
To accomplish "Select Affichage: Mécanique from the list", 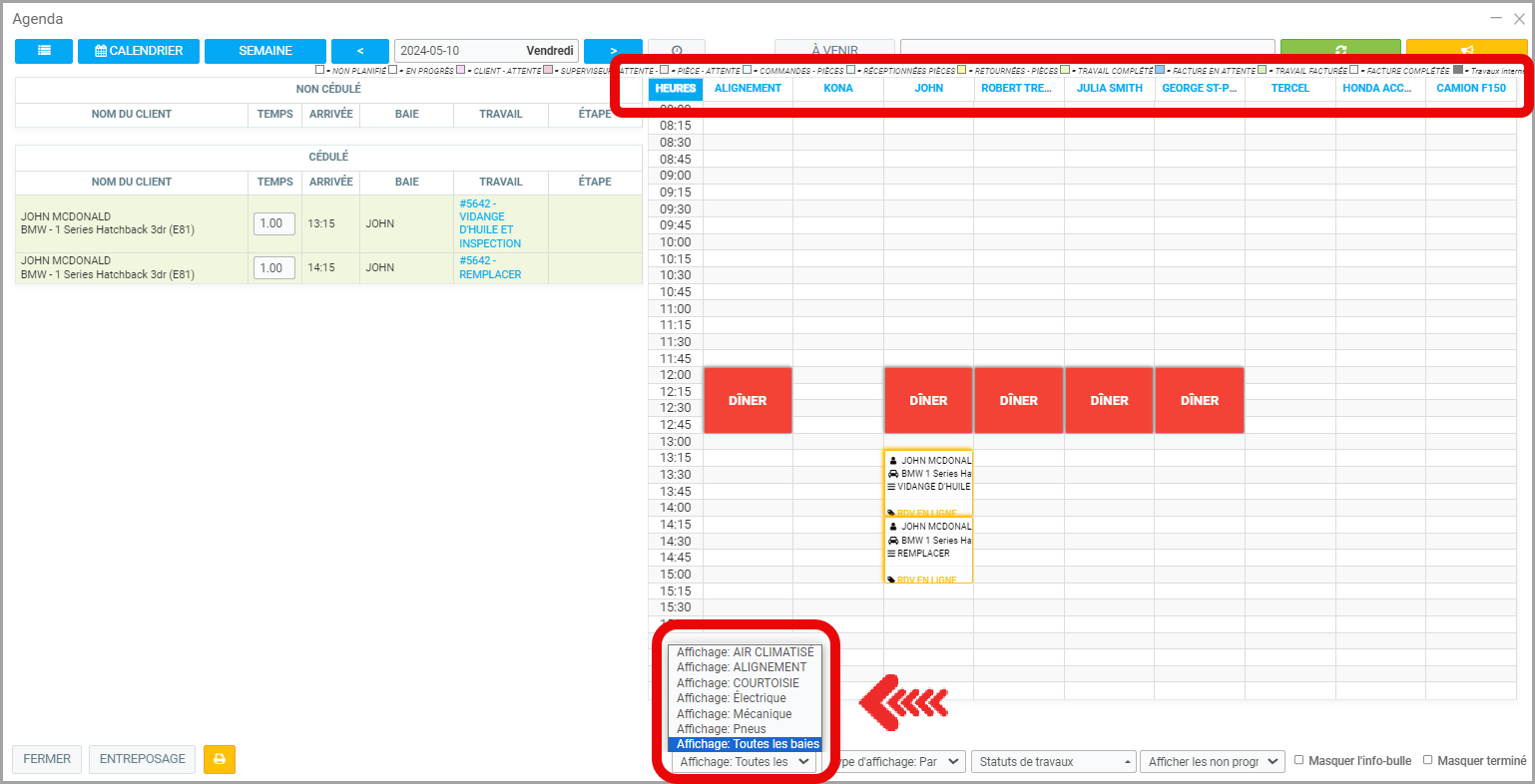I will (735, 714).
